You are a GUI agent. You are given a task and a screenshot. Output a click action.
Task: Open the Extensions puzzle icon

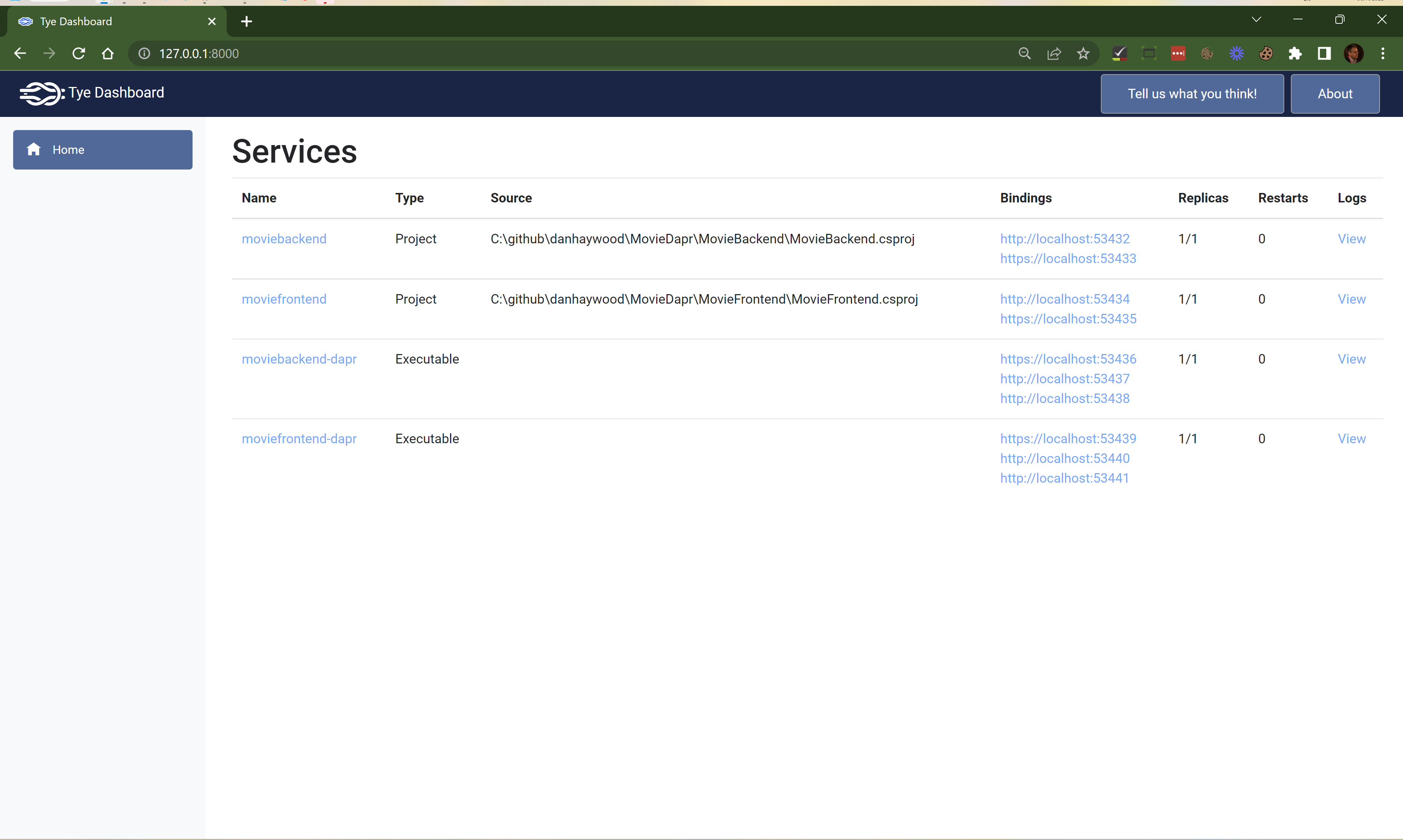(x=1294, y=53)
